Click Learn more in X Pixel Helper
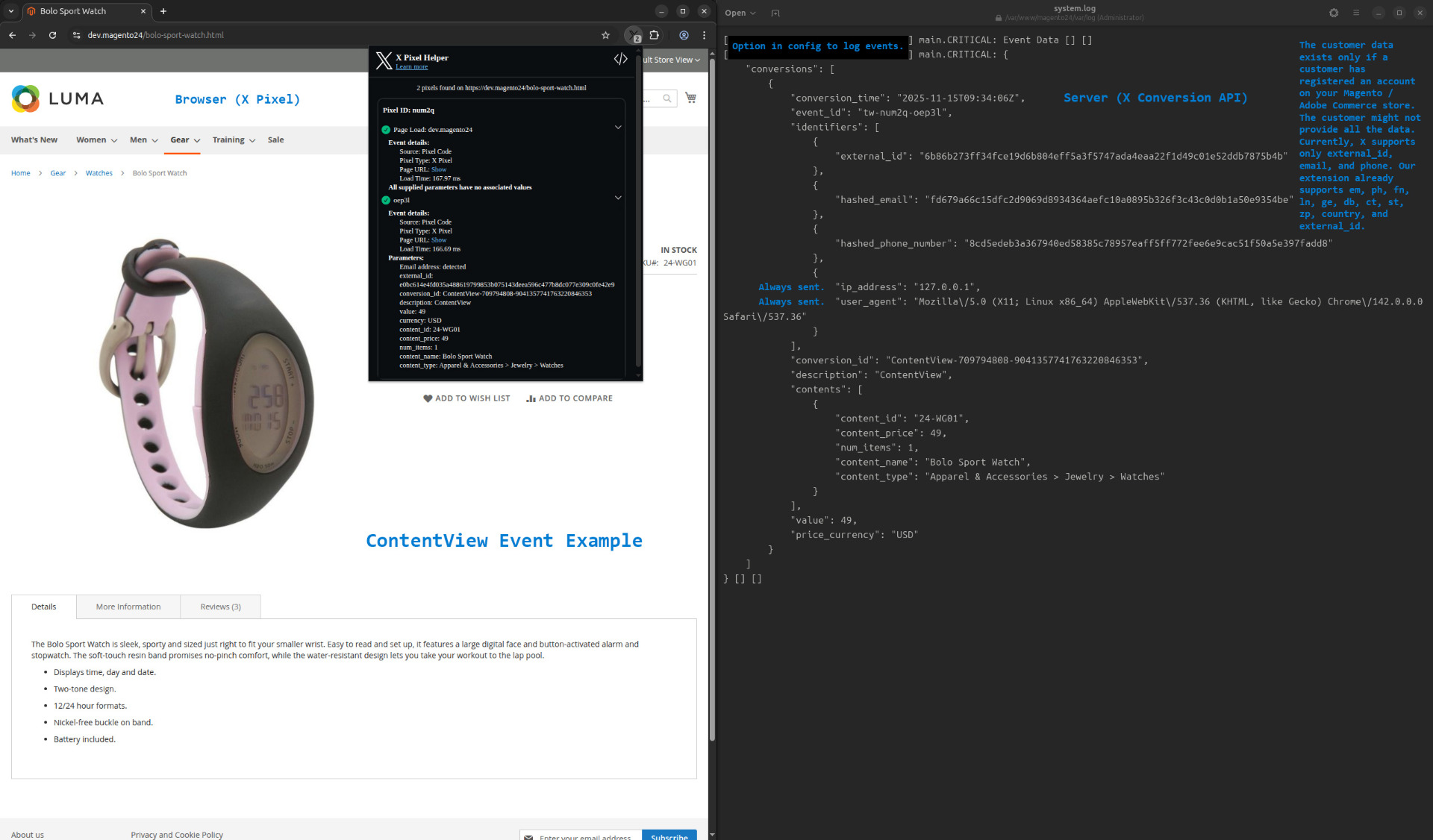This screenshot has width=1433, height=840. coord(411,67)
